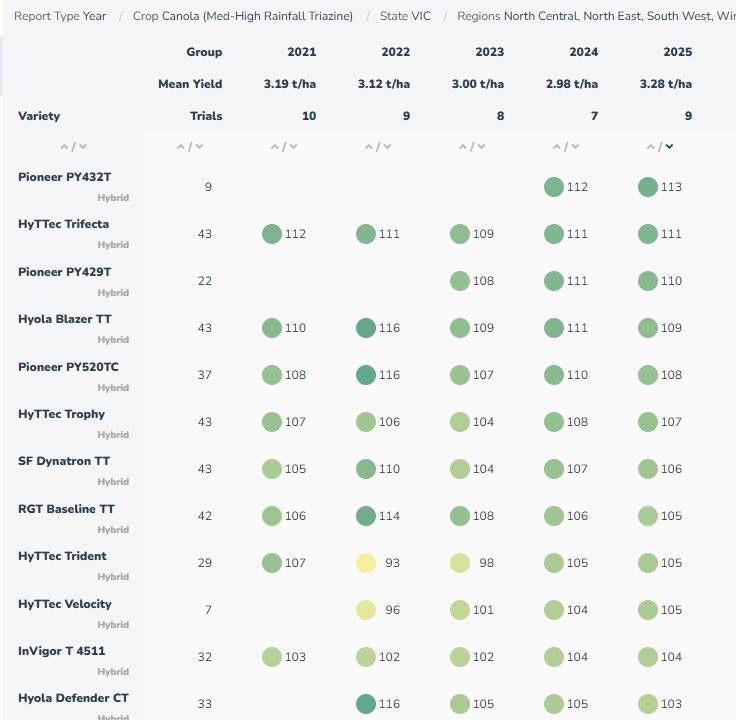Select the HyTTec Velocity variety name
Viewport: 736px width, 720px height.
click(x=65, y=604)
